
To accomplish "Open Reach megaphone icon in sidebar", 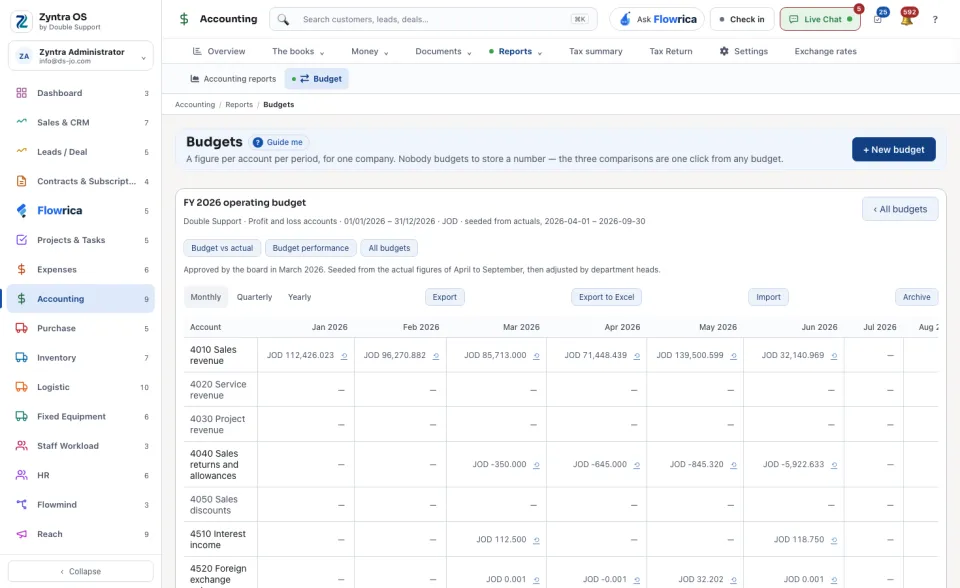I will point(21,534).
